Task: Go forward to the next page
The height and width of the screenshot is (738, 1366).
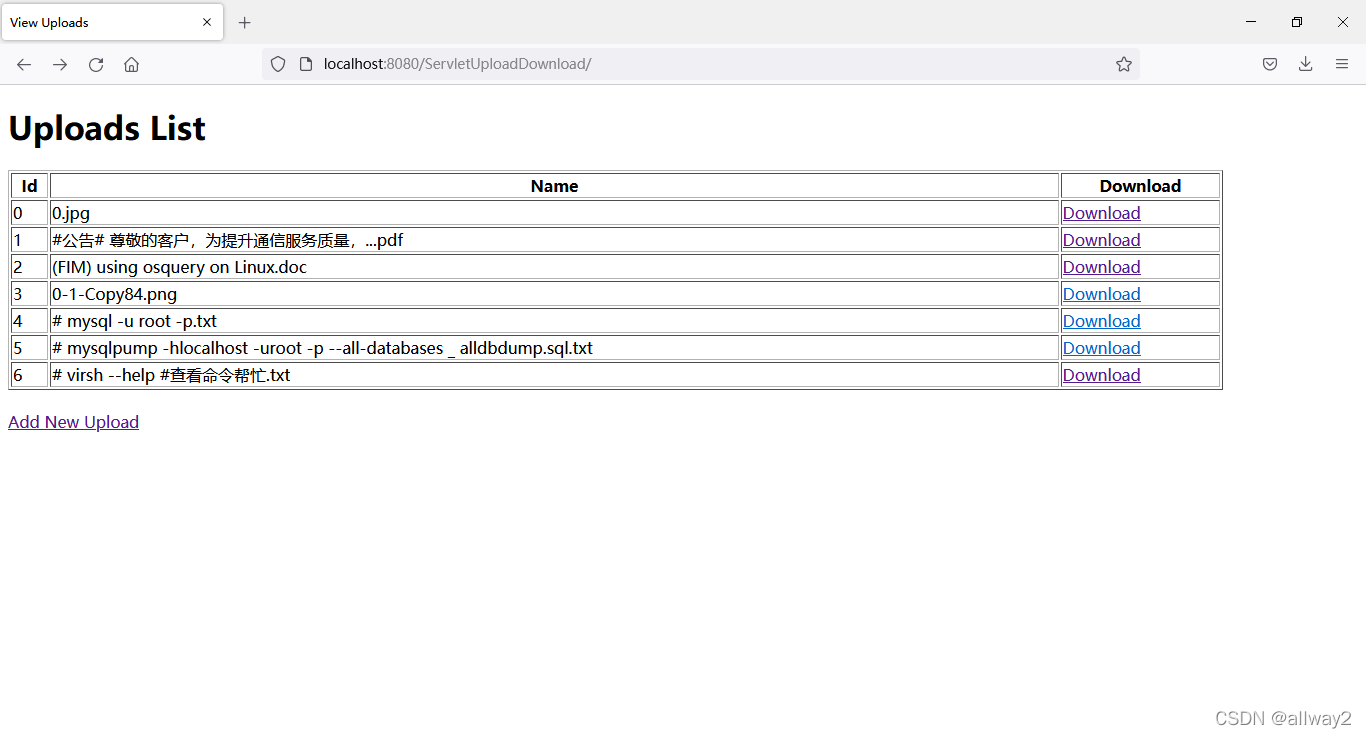Action: point(60,64)
